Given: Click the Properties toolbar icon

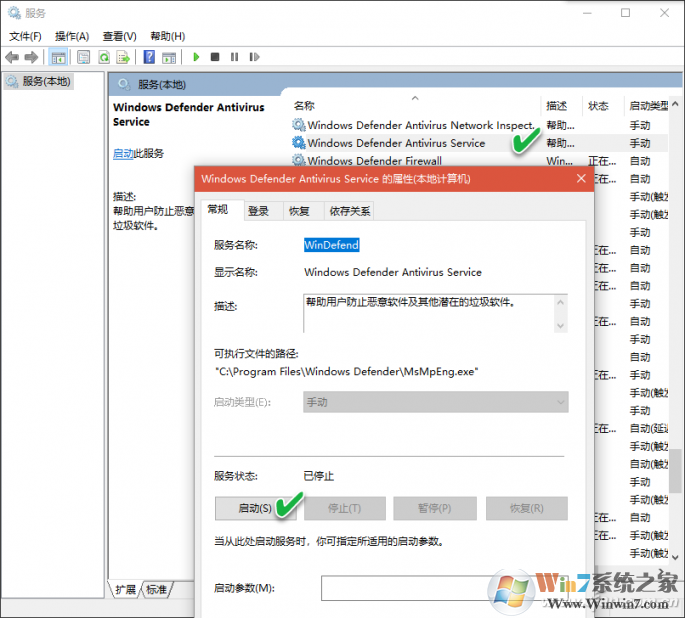Looking at the screenshot, I should 83,57.
